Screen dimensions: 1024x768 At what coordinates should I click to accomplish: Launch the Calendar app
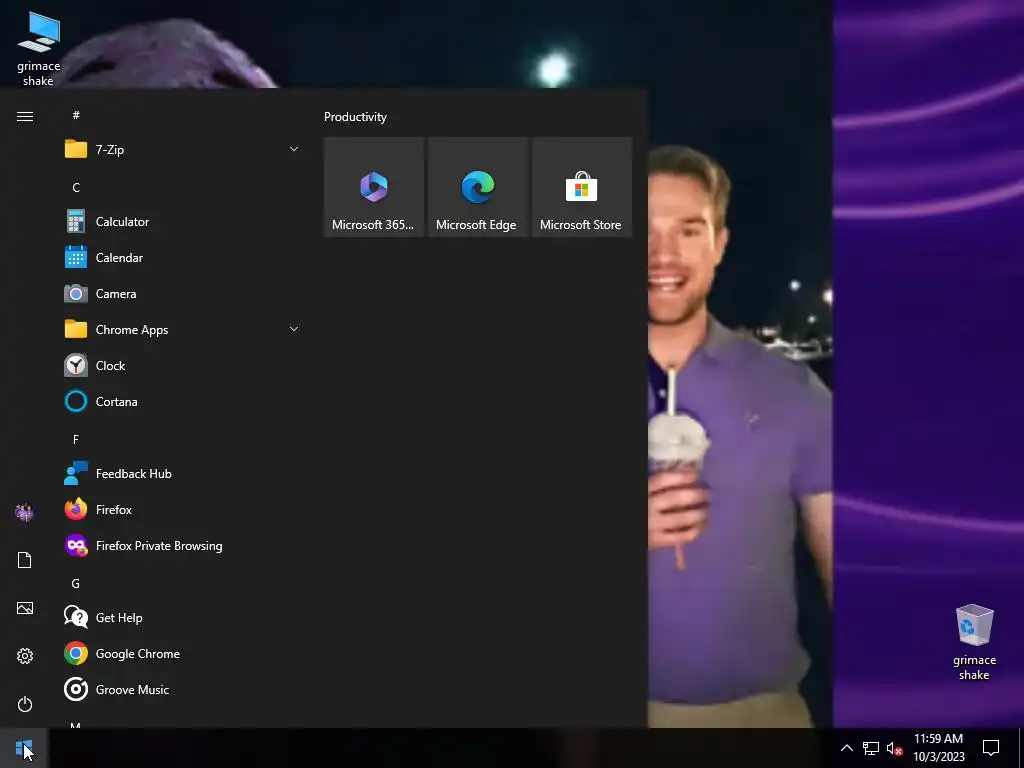click(183, 258)
